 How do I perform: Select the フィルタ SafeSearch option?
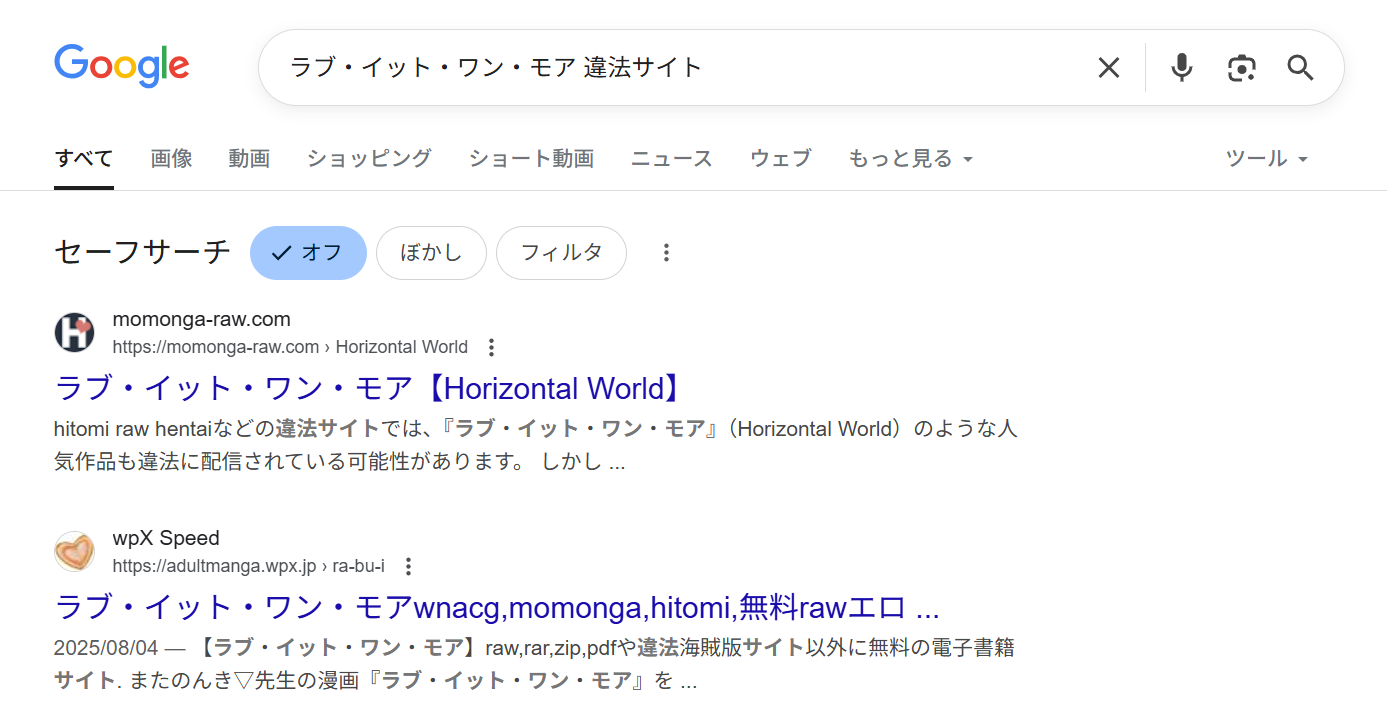click(561, 253)
